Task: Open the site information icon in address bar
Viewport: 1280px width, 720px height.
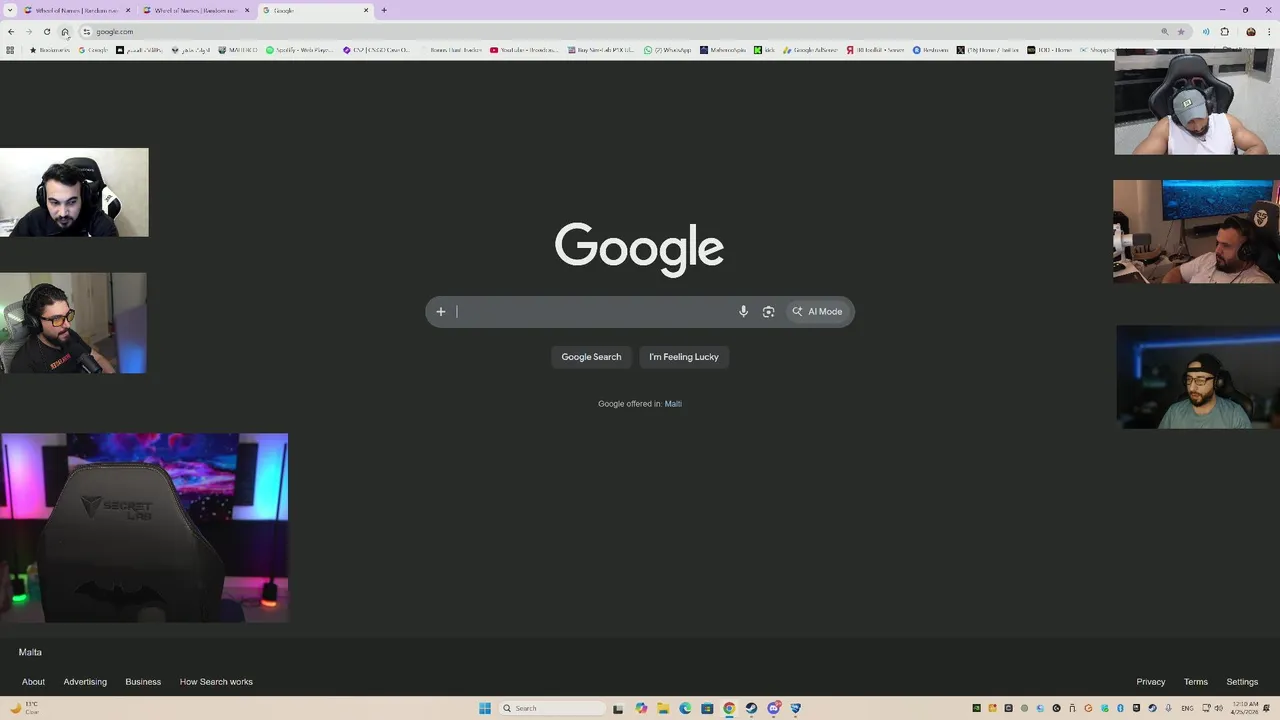Action: pyautogui.click(x=87, y=32)
